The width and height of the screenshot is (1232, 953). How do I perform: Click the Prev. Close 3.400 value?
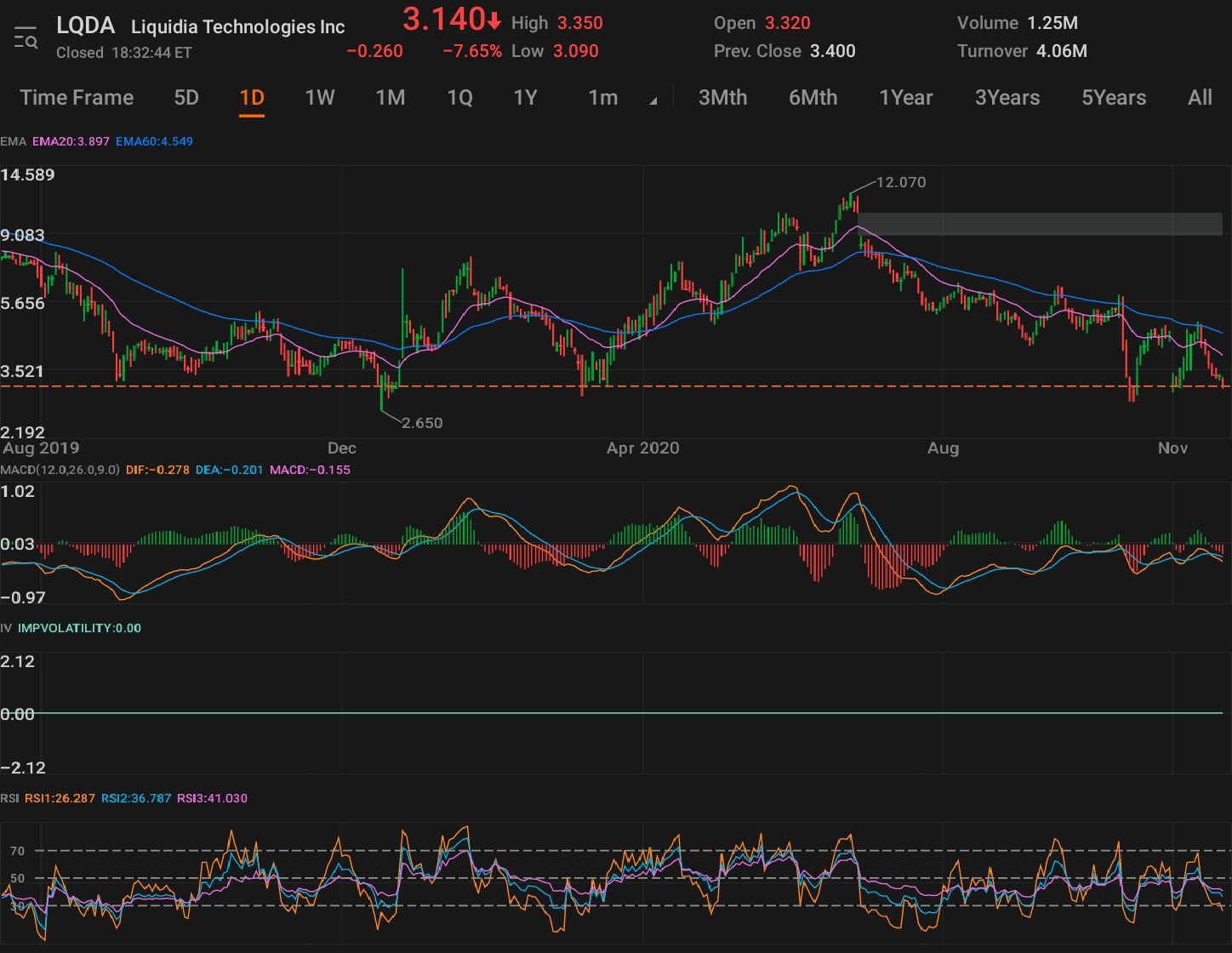[x=833, y=51]
